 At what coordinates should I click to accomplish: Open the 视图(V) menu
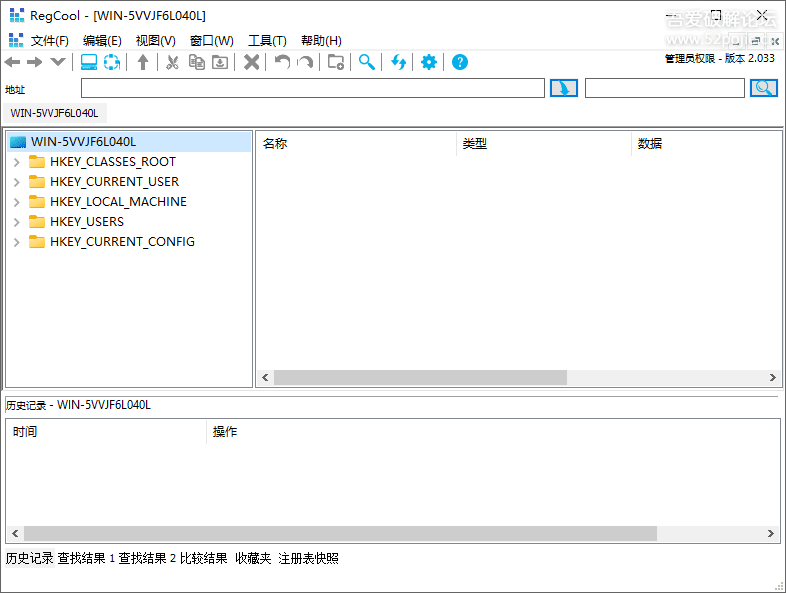(x=155, y=41)
